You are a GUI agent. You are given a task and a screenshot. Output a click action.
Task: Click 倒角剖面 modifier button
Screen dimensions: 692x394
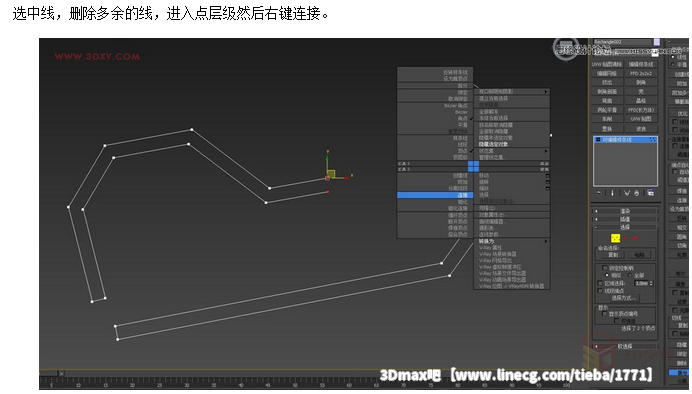[x=607, y=92]
